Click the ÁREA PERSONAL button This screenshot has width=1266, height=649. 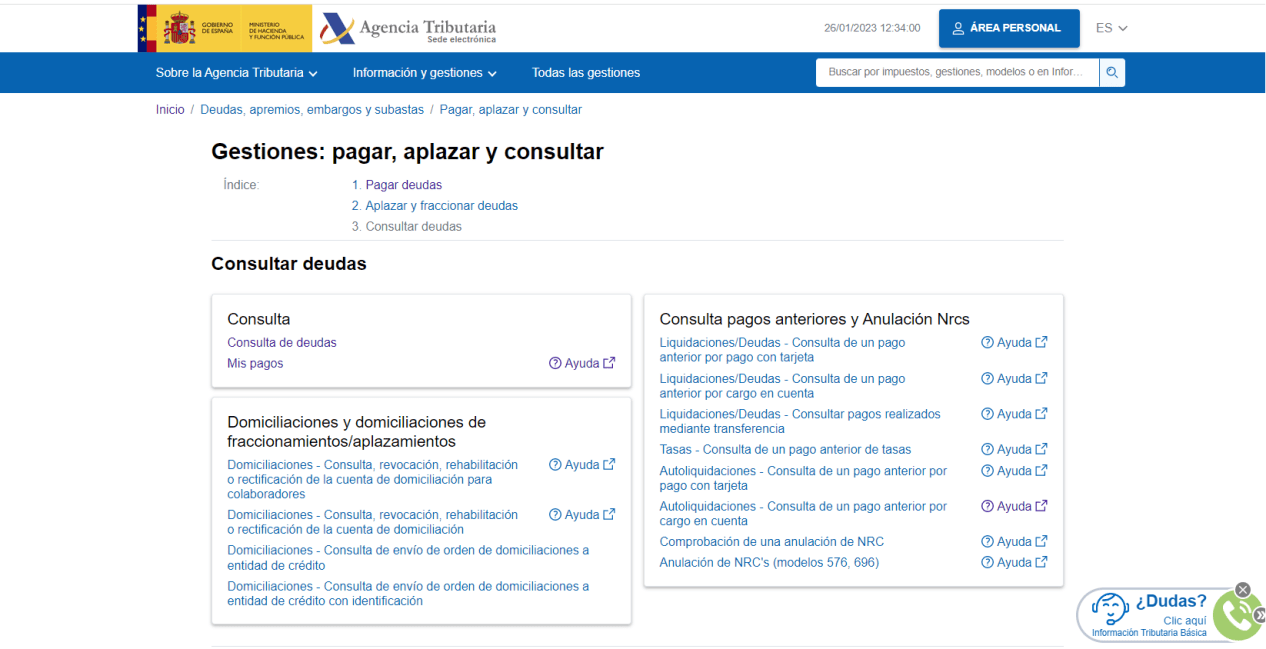(x=1009, y=28)
